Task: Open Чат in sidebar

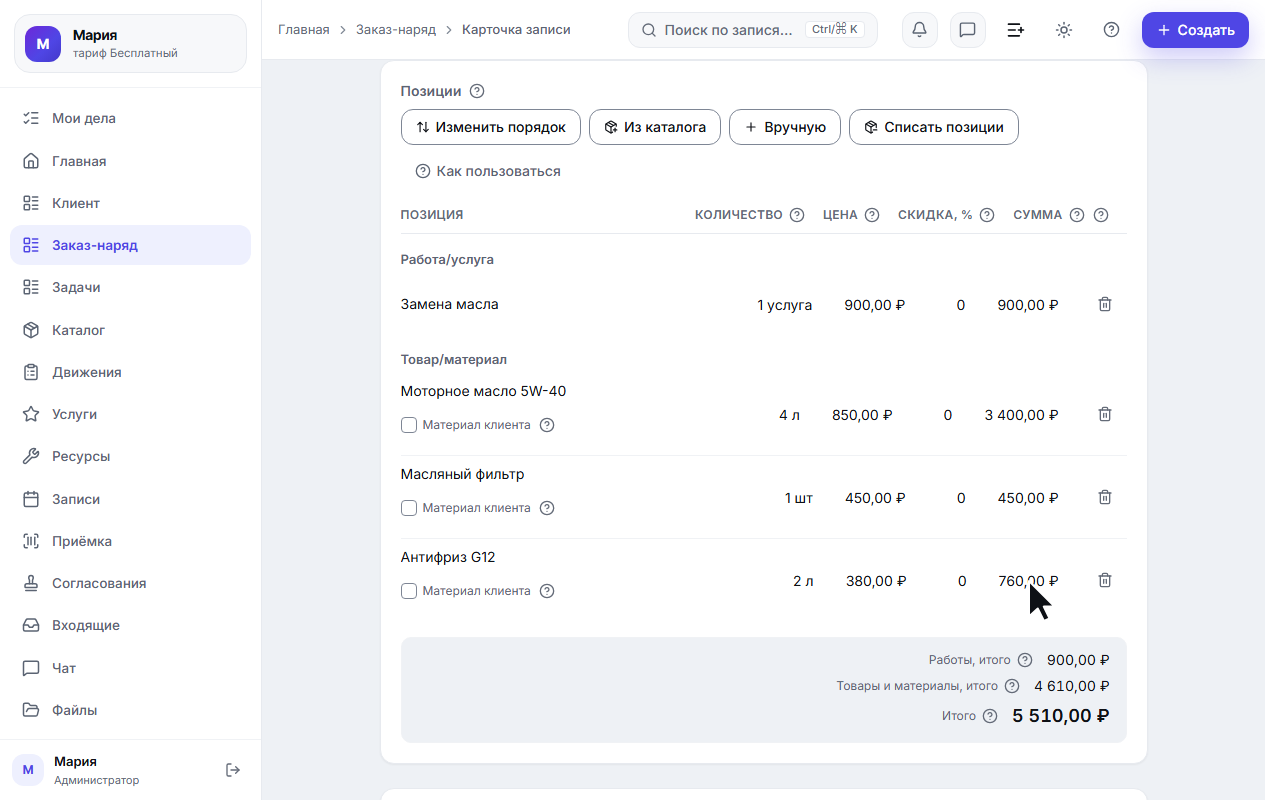Action: (x=130, y=668)
